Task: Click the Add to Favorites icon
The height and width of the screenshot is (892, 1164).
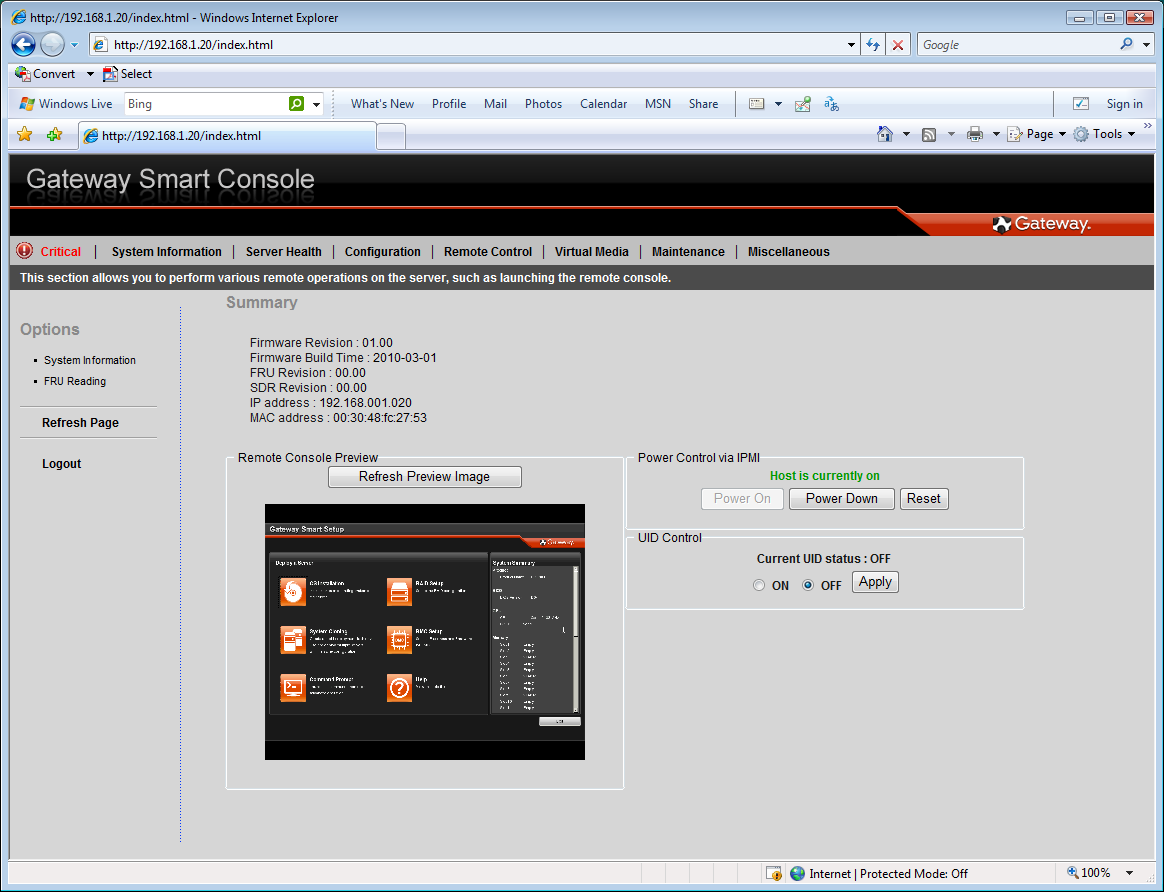Action: point(54,134)
